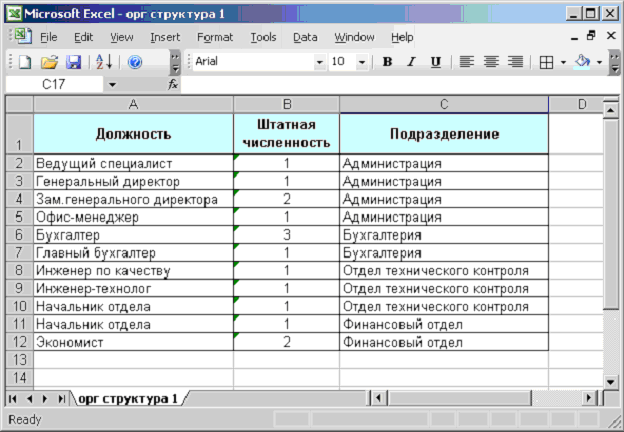Expand the Name Box dropdown

click(112, 84)
